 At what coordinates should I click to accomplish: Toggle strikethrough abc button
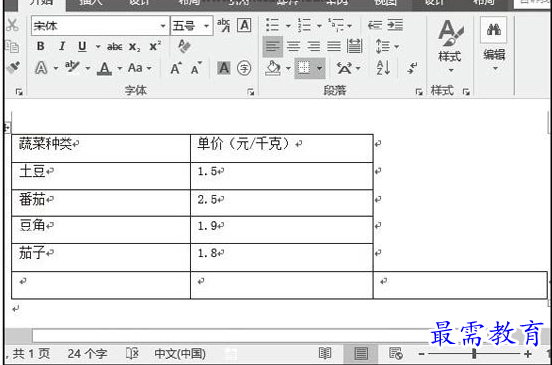pos(114,46)
